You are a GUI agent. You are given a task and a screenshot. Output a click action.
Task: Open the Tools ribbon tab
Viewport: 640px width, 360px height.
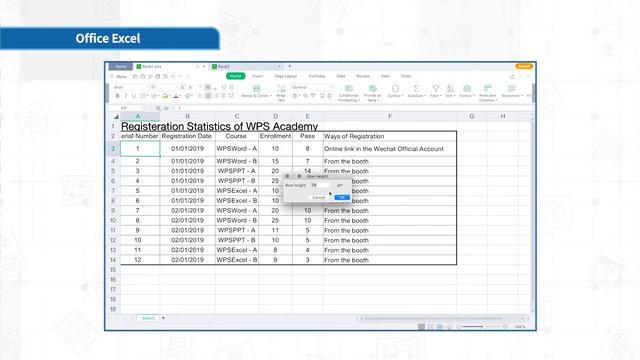[405, 76]
